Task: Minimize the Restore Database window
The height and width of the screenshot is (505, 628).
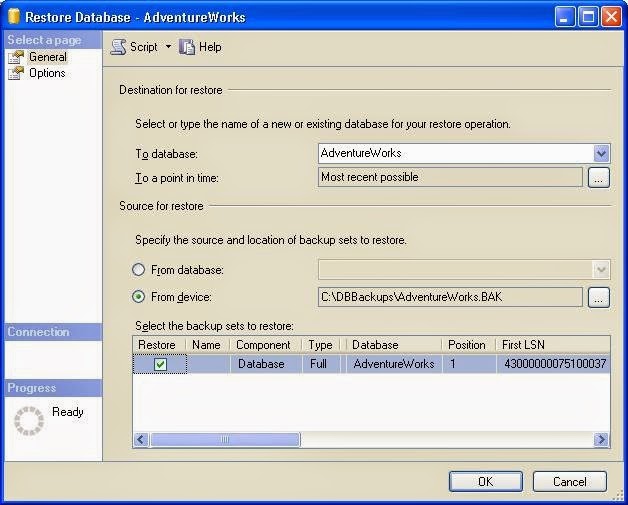Action: [564, 17]
